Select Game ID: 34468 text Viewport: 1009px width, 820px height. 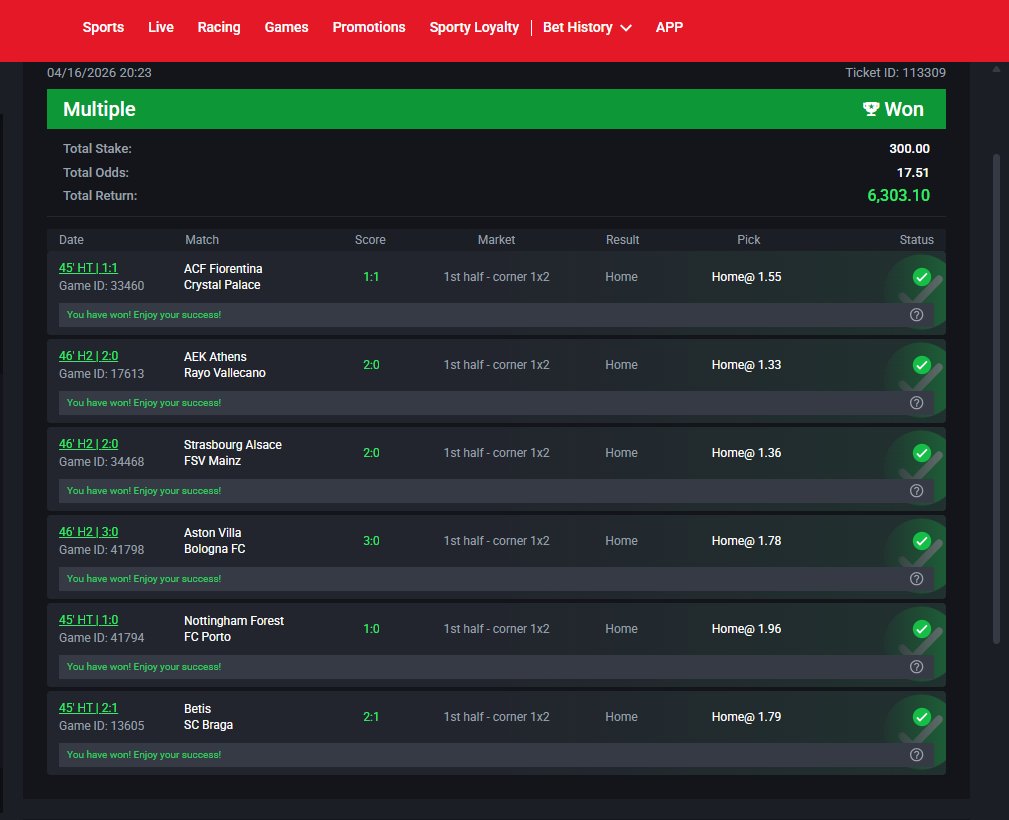pos(102,462)
